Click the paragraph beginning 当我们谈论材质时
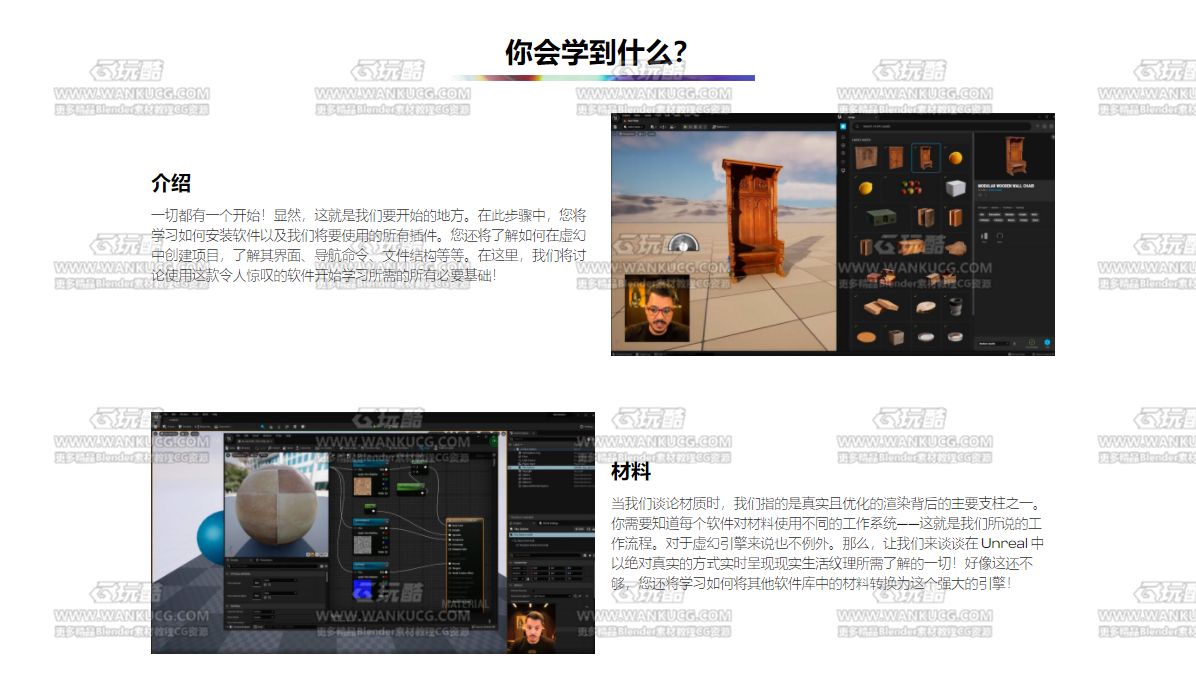This screenshot has height=696, width=1196. coord(827,543)
